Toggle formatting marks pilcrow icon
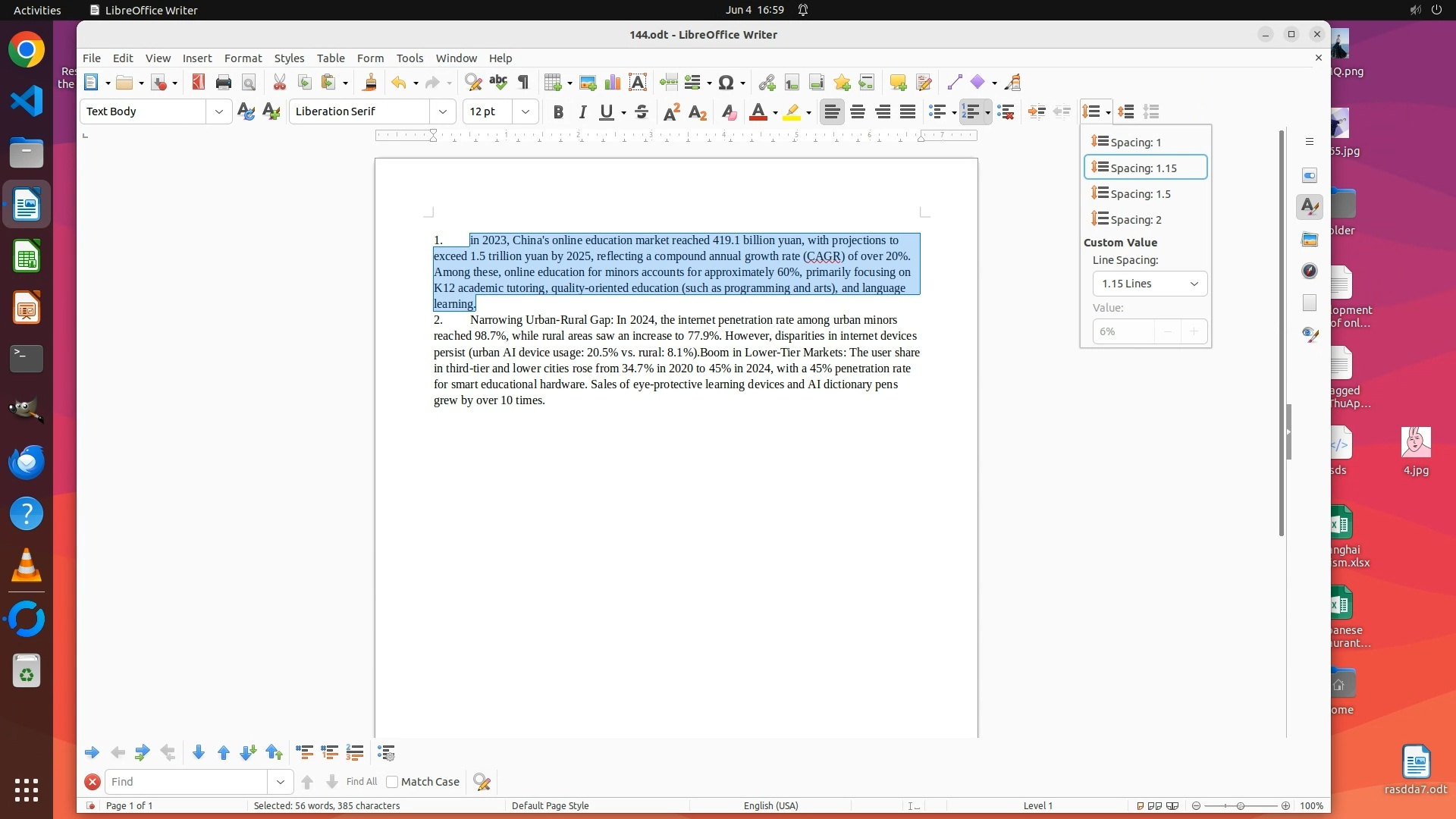Screen dimensions: 1456x819 point(523,83)
